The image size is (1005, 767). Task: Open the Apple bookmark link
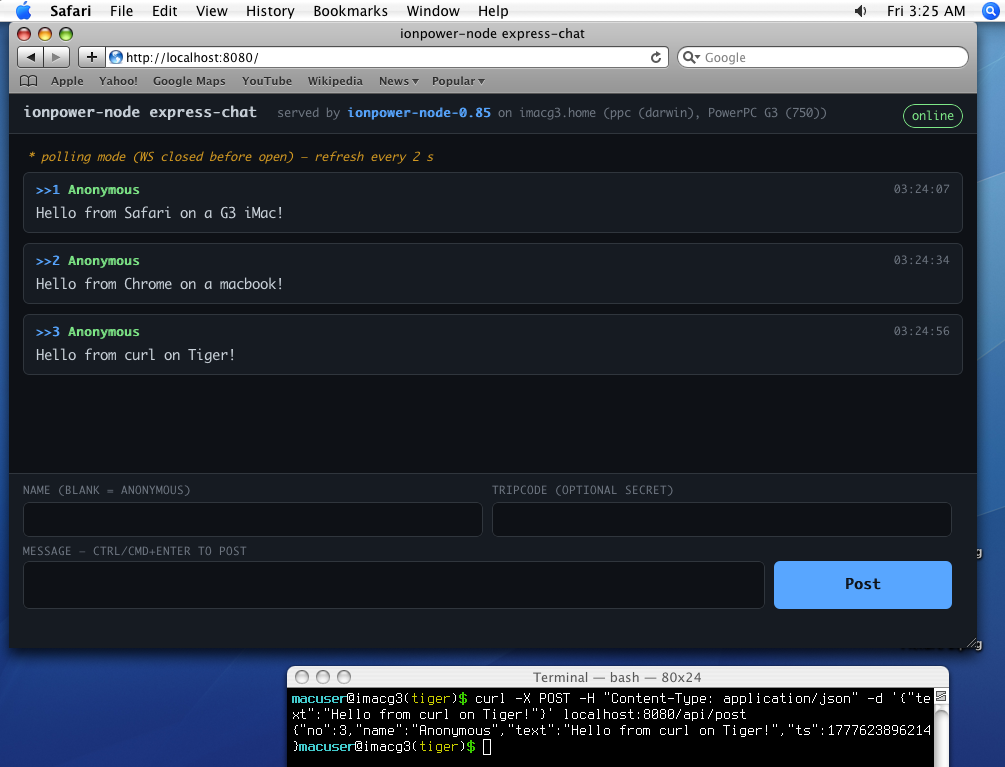67,81
